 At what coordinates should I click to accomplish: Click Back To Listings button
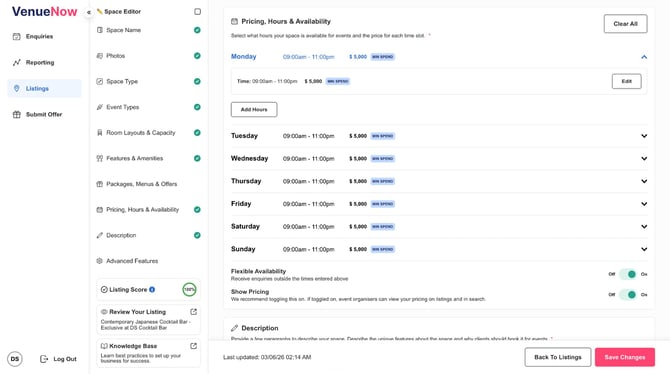click(x=558, y=357)
